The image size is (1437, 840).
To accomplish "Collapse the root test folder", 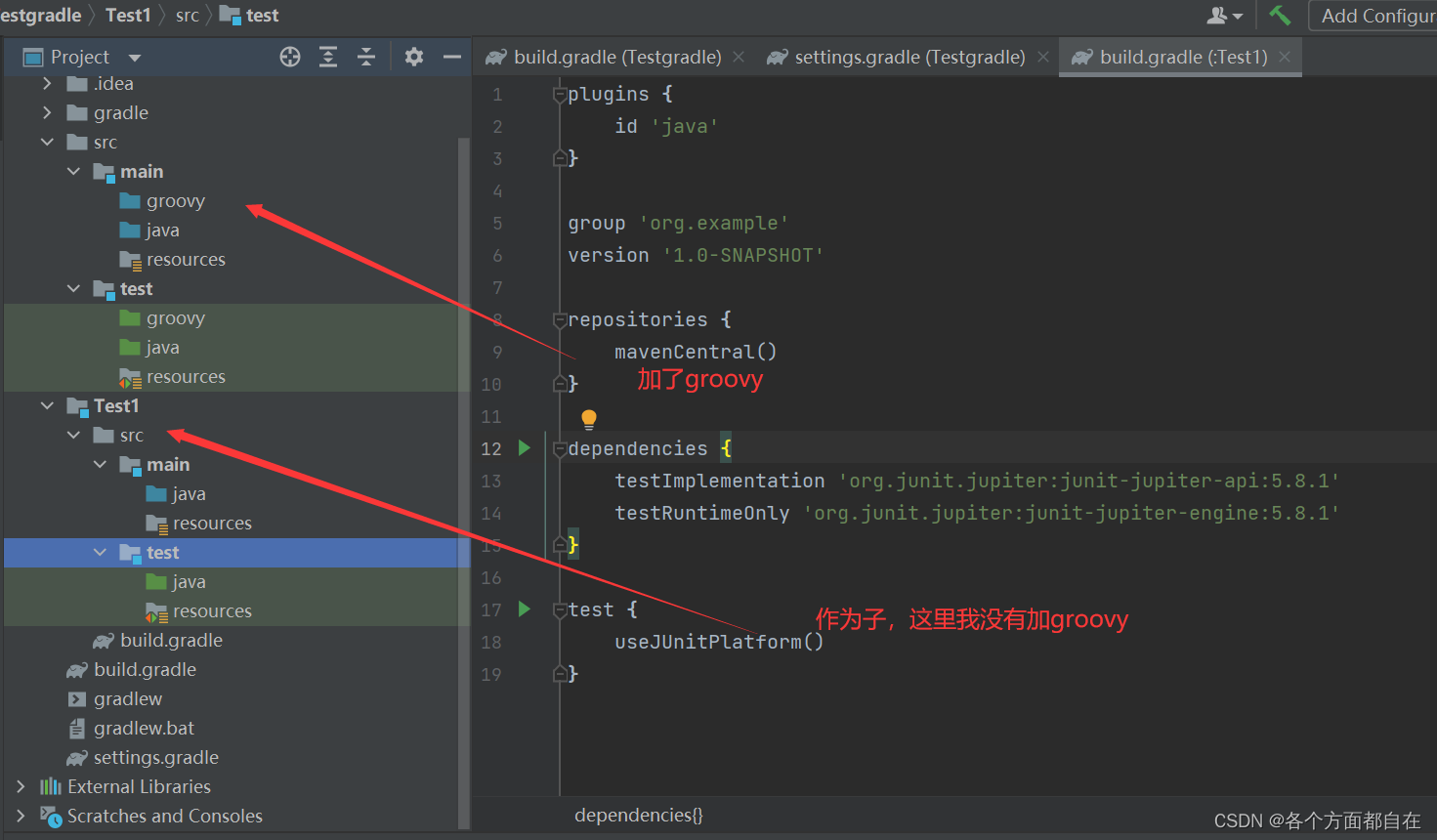I will pos(73,288).
